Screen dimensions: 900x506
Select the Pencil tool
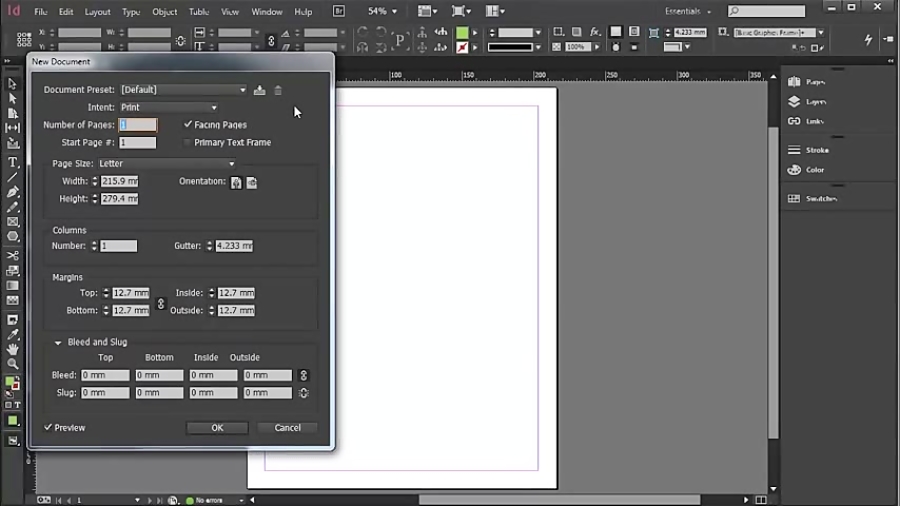[12, 207]
